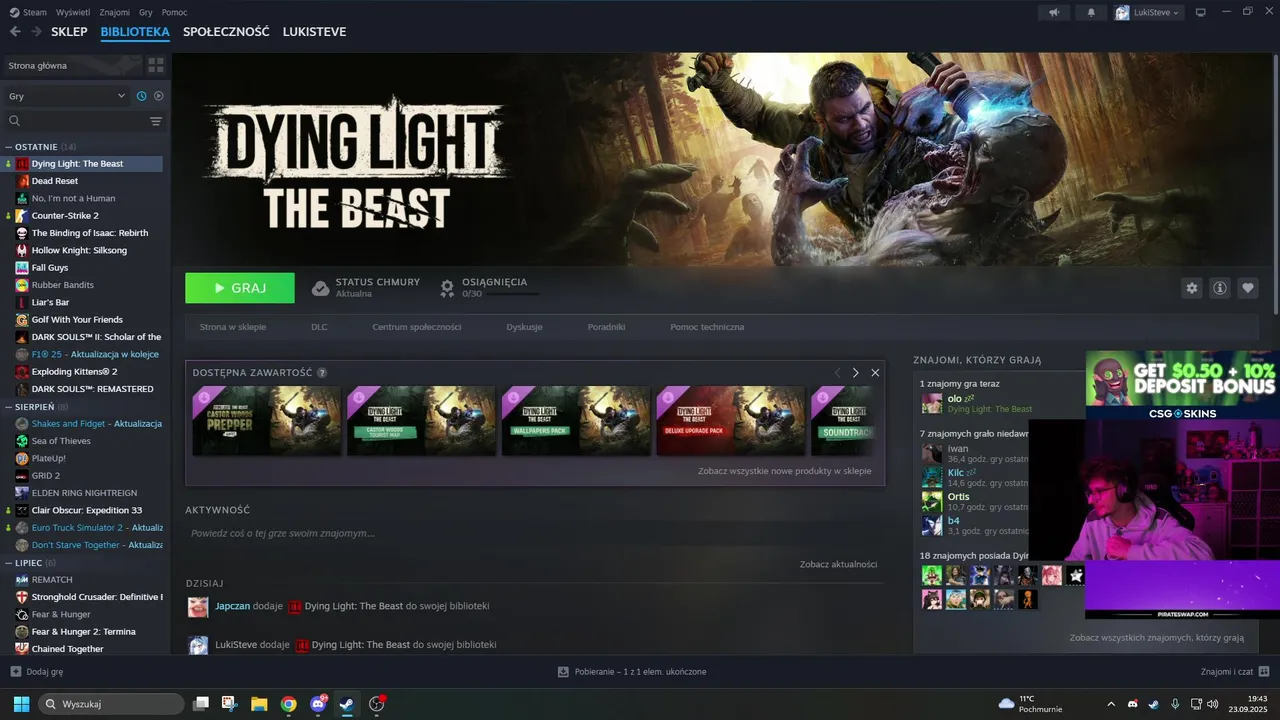Open the Gry menu
Screen dimensions: 1280x720
[146, 12]
